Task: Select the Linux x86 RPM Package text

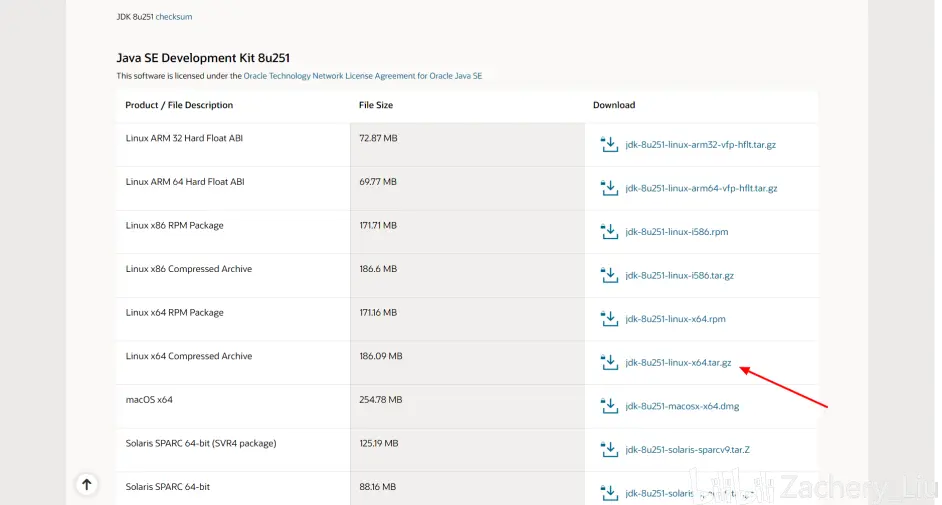Action: pyautogui.click(x=174, y=225)
